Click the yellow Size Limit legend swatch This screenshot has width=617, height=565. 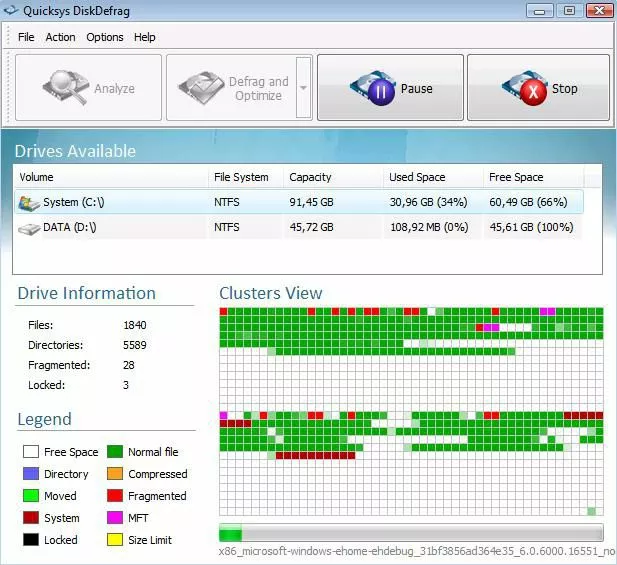tap(115, 540)
